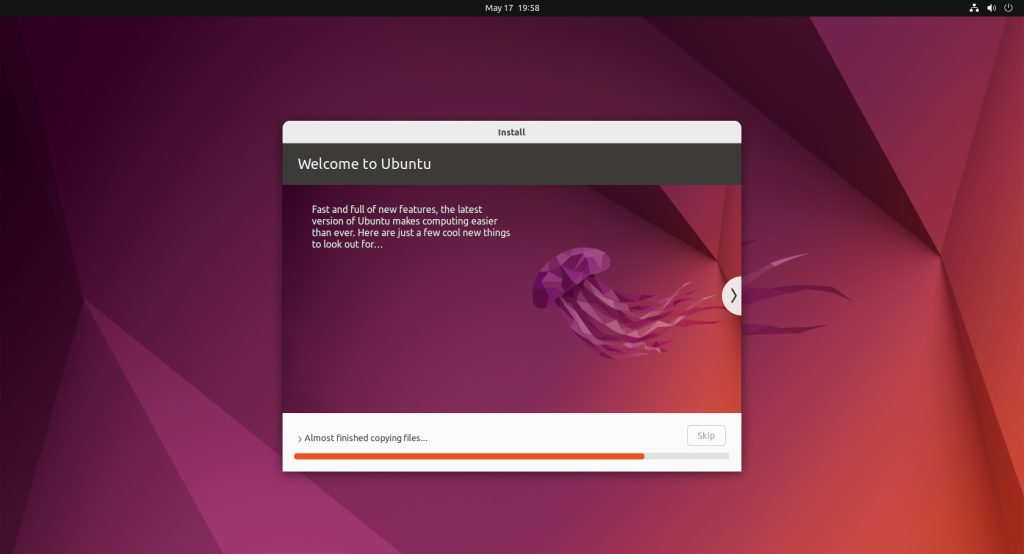
Task: Click the orange installation progress bar
Action: [x=511, y=457]
